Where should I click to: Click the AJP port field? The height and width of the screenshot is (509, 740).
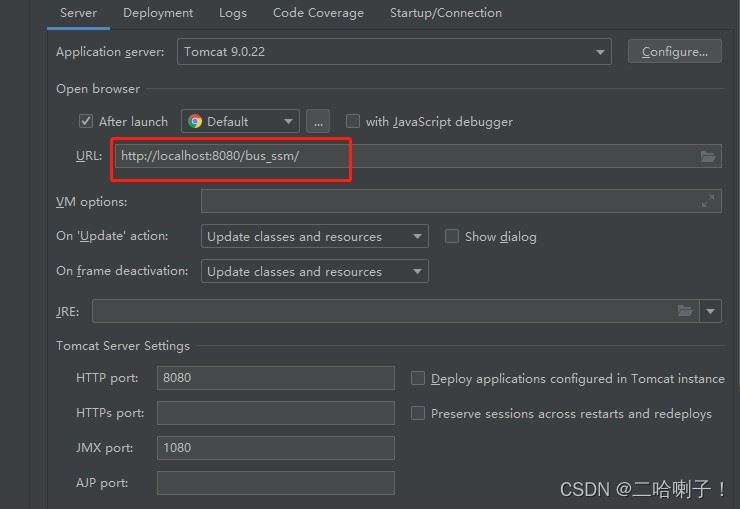coord(276,483)
